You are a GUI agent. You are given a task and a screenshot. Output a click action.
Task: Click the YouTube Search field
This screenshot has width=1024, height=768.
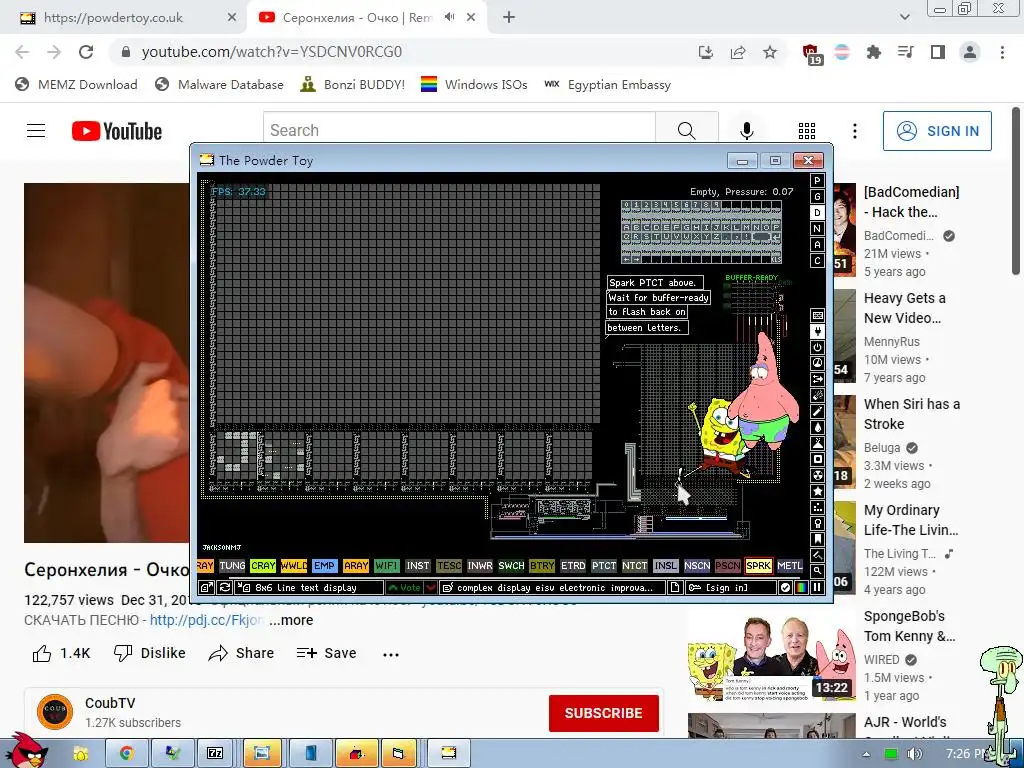(459, 131)
